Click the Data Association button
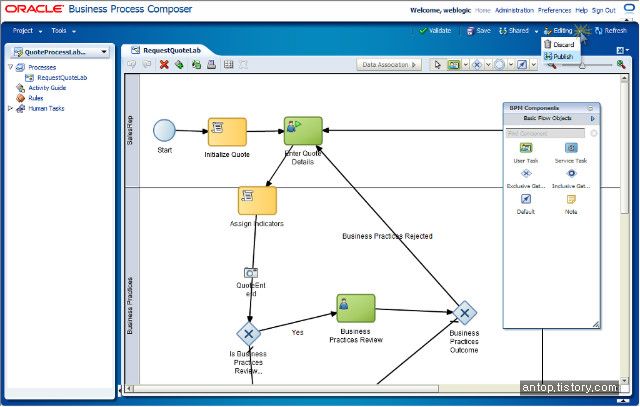Viewport: 640px width, 407px height. (389, 64)
